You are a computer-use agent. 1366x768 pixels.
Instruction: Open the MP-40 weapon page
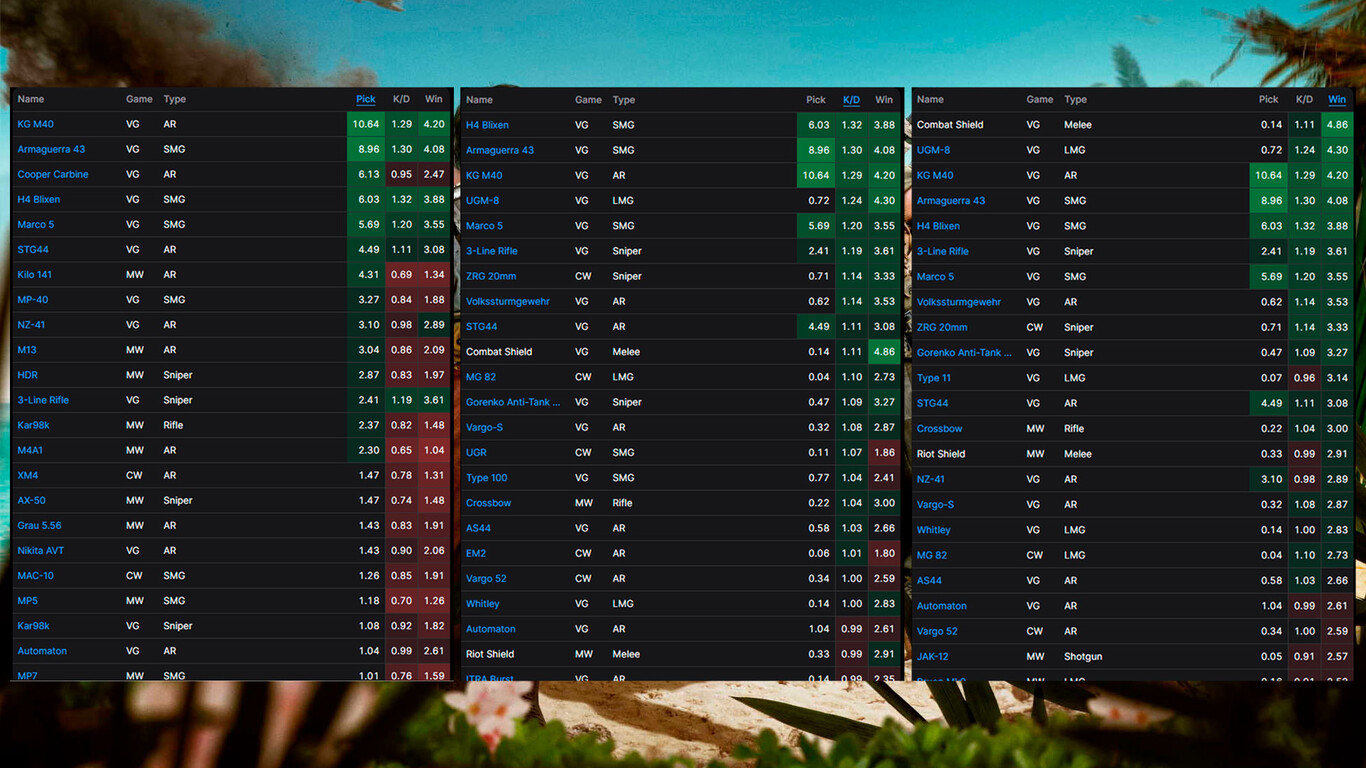pos(33,300)
